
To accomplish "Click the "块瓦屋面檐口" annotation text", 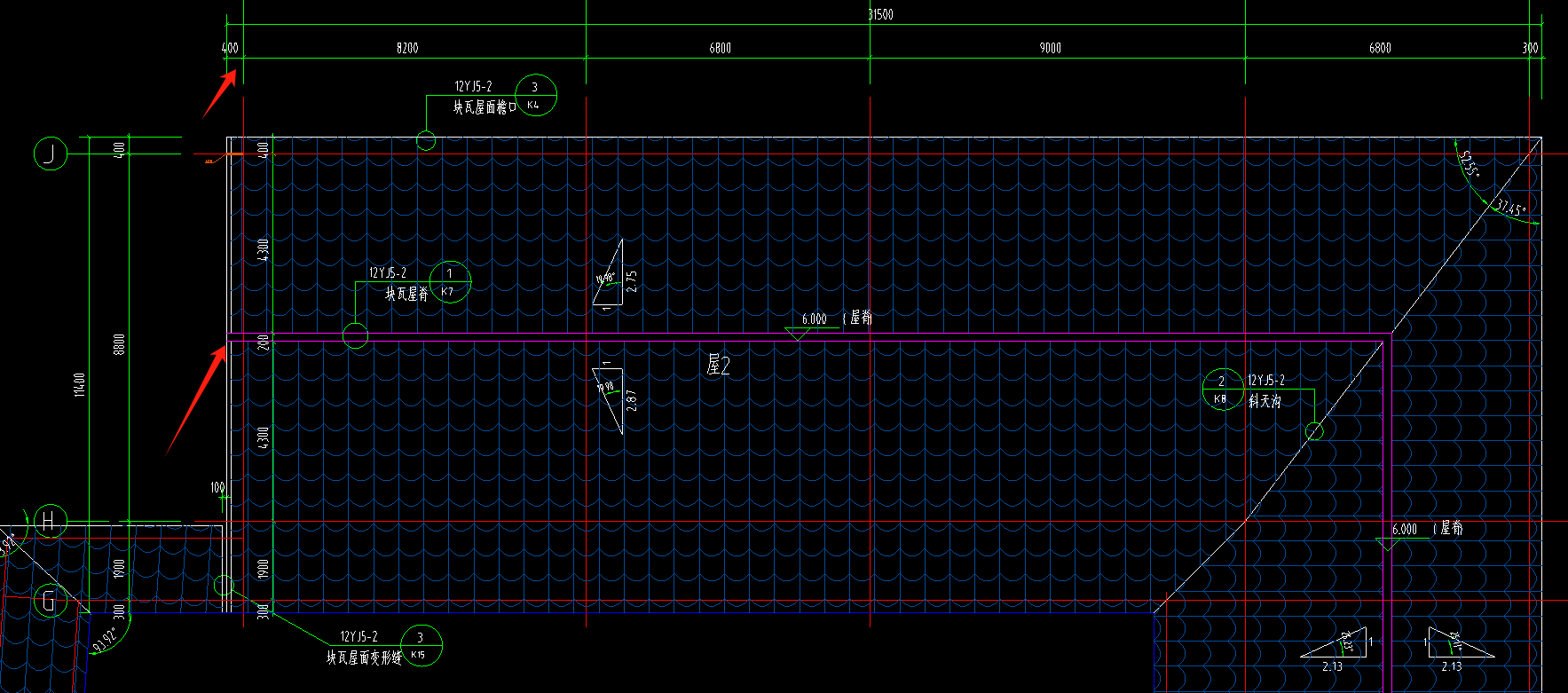I will click(x=485, y=107).
